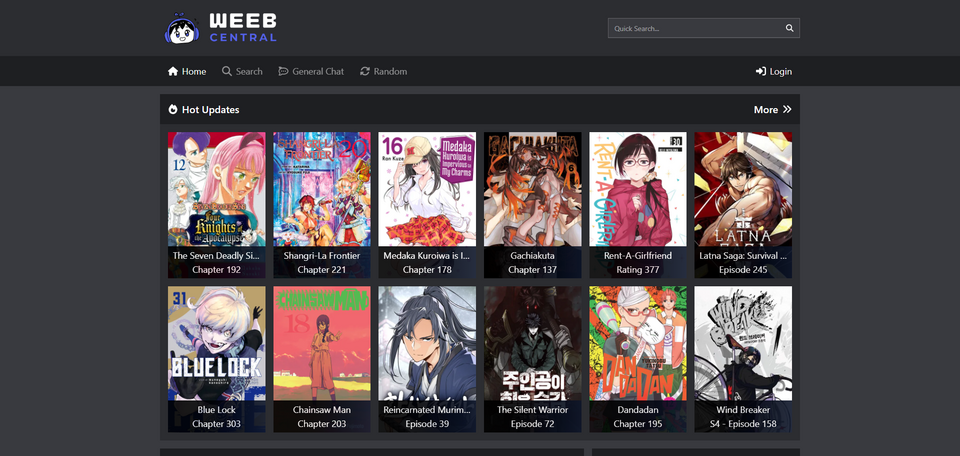Click the 'Shangri-La Frontier' title text
The width and height of the screenshot is (960, 456).
(322, 256)
